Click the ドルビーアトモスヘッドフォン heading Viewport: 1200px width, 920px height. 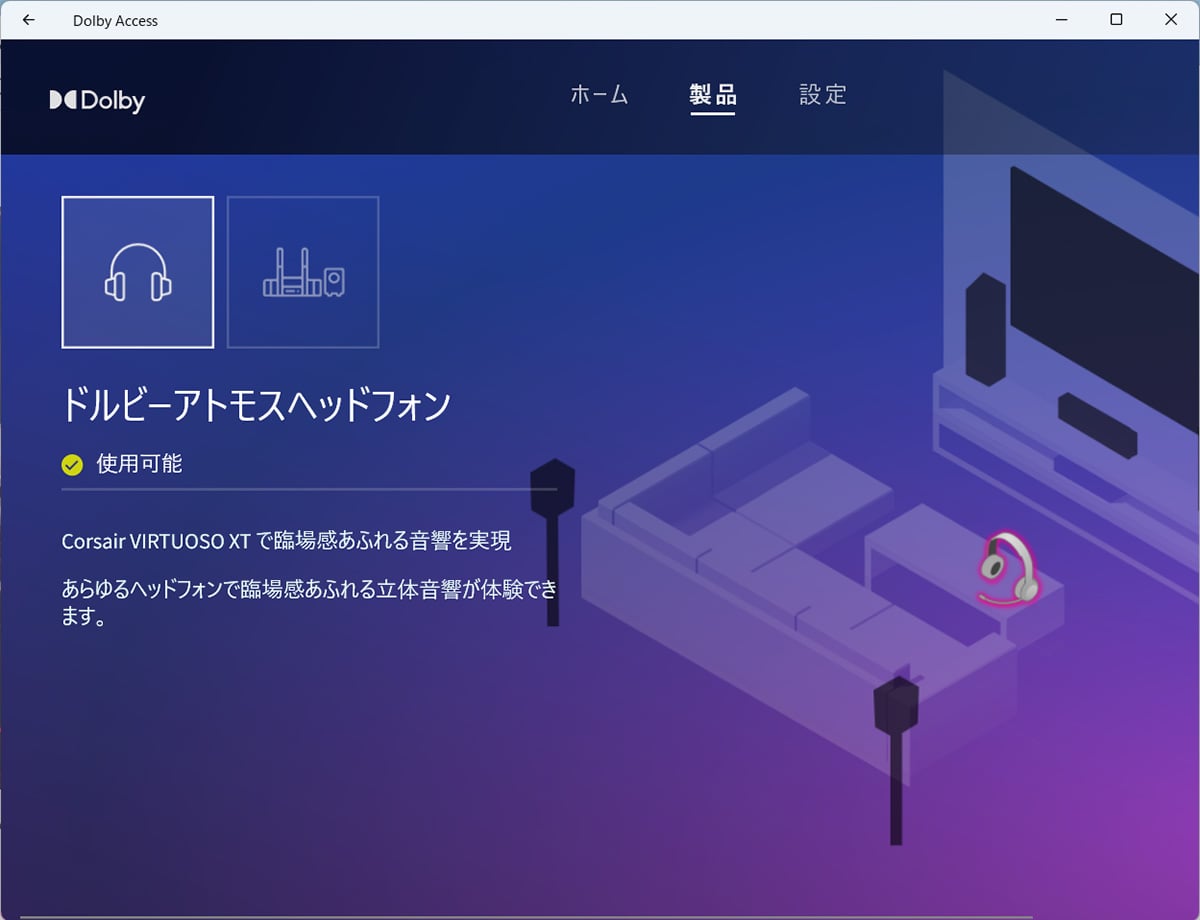tap(256, 405)
